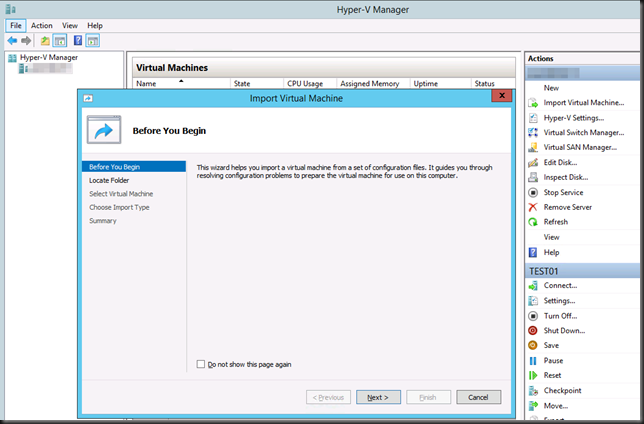The image size is (644, 424).
Task: Click Virtual Switch Manager icon
Action: pyautogui.click(x=533, y=132)
